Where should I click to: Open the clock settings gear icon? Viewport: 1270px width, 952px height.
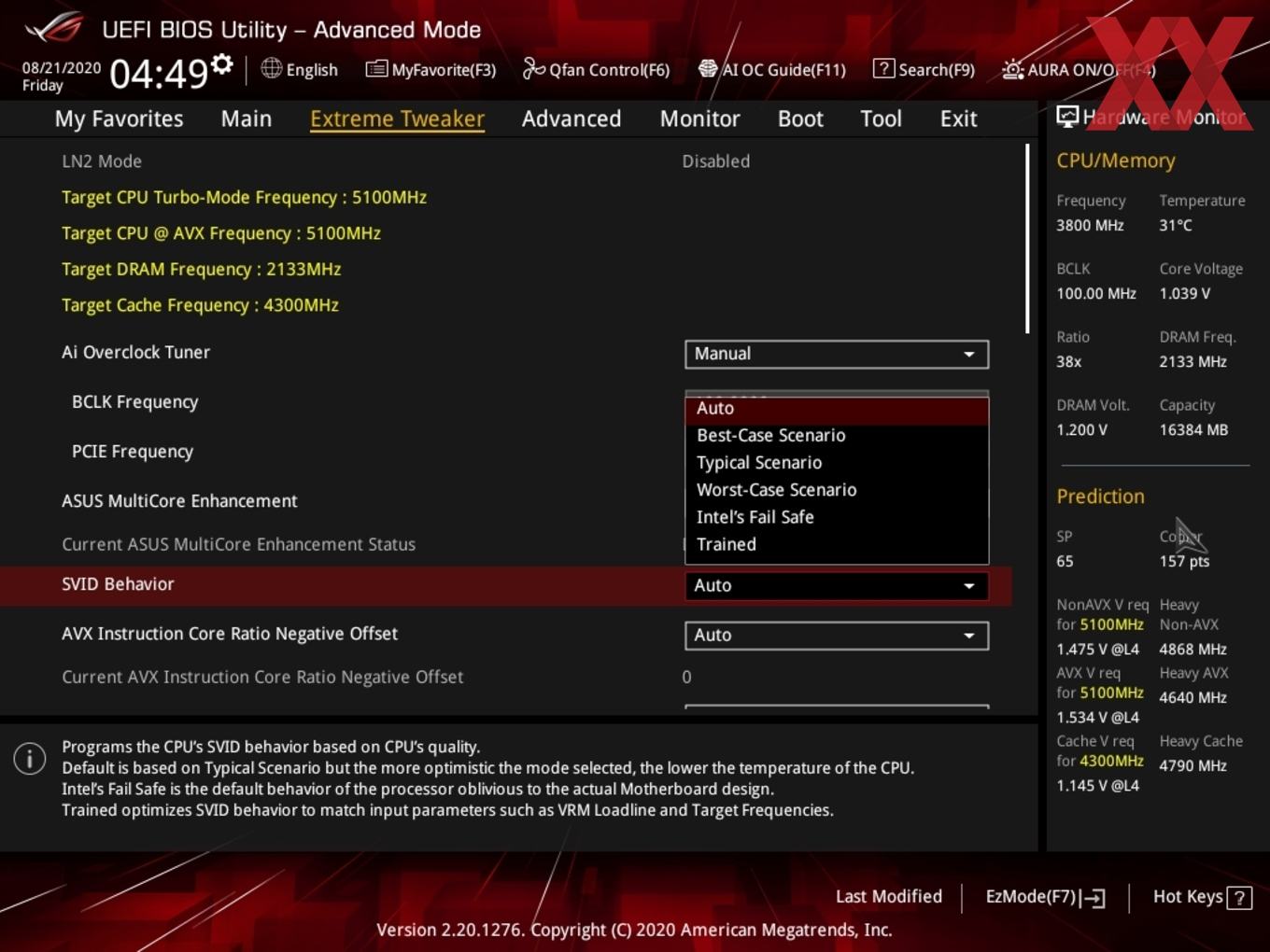coord(221,64)
